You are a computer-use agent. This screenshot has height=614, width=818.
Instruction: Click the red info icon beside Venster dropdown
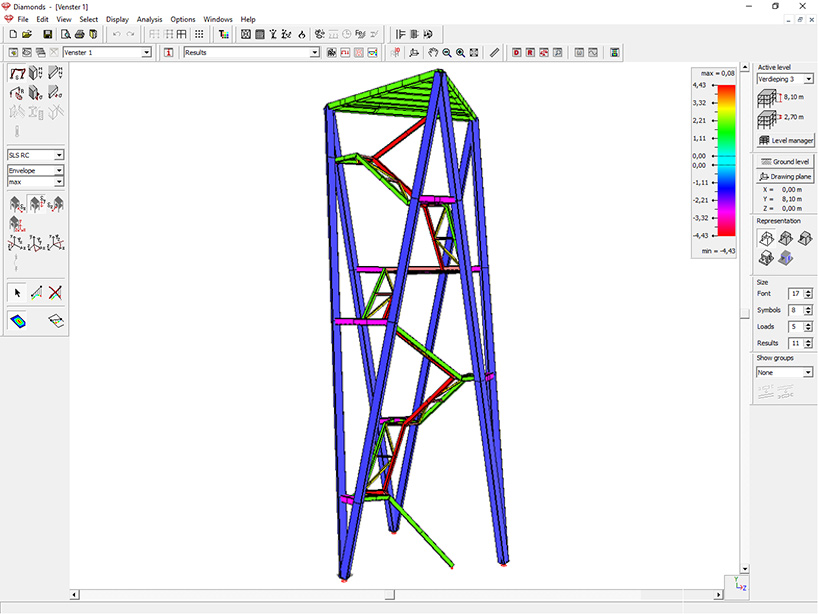[169, 53]
